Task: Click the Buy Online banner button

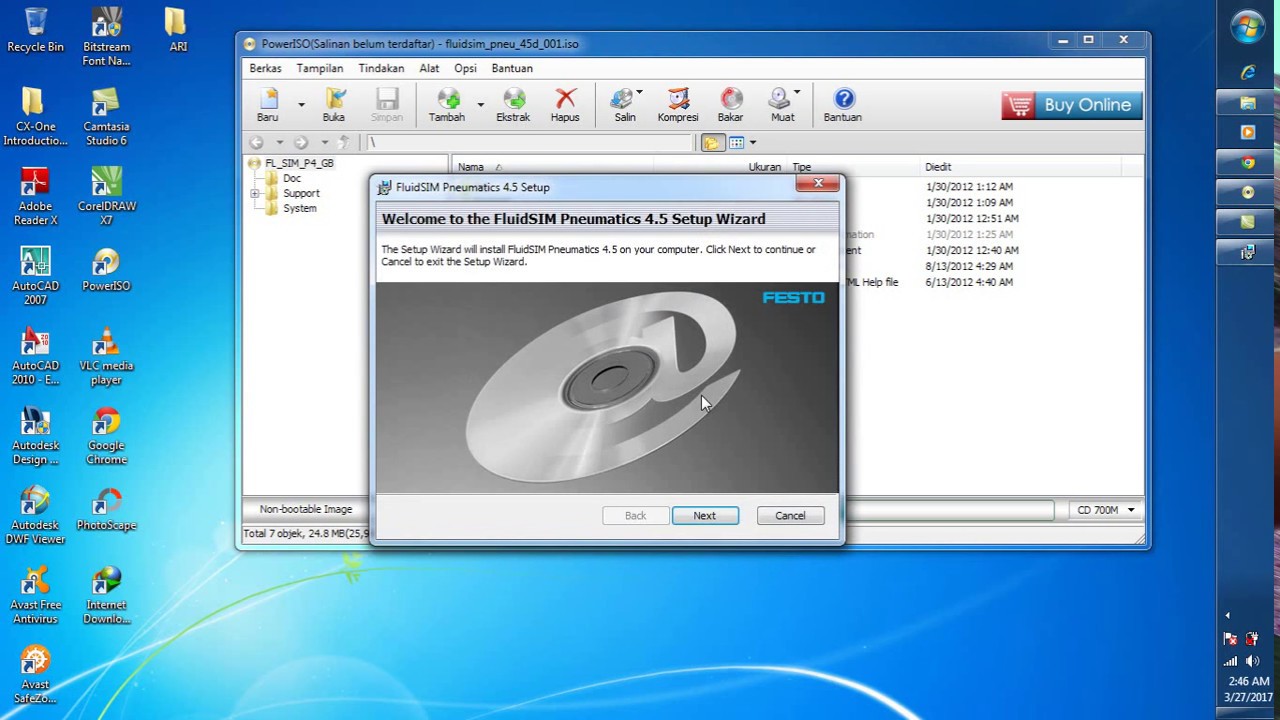Action: coord(1071,105)
